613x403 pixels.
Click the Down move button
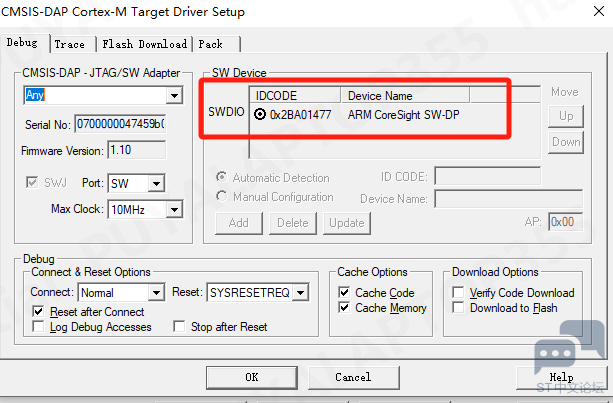(566, 142)
